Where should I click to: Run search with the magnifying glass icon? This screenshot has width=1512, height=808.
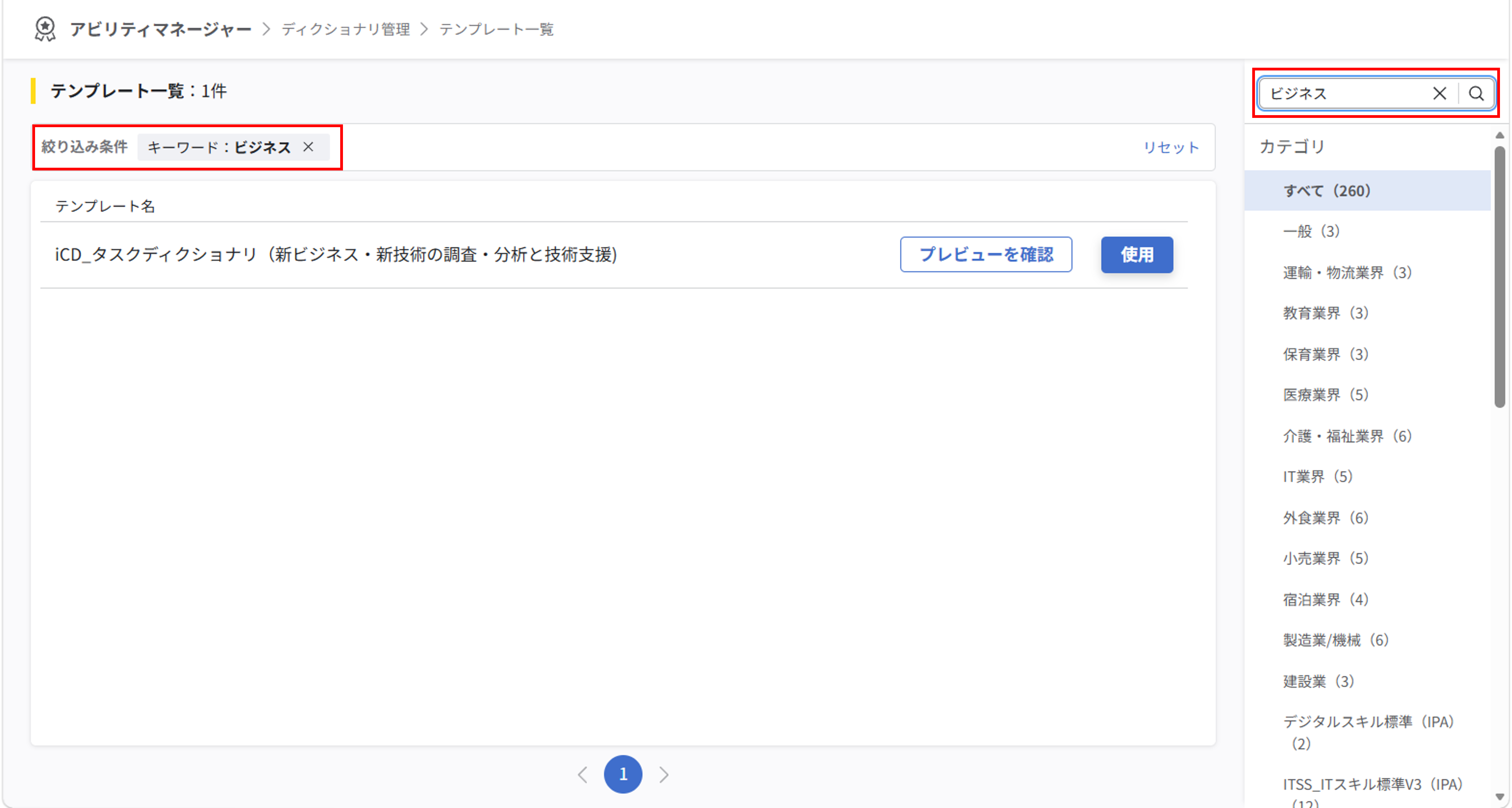point(1476,93)
